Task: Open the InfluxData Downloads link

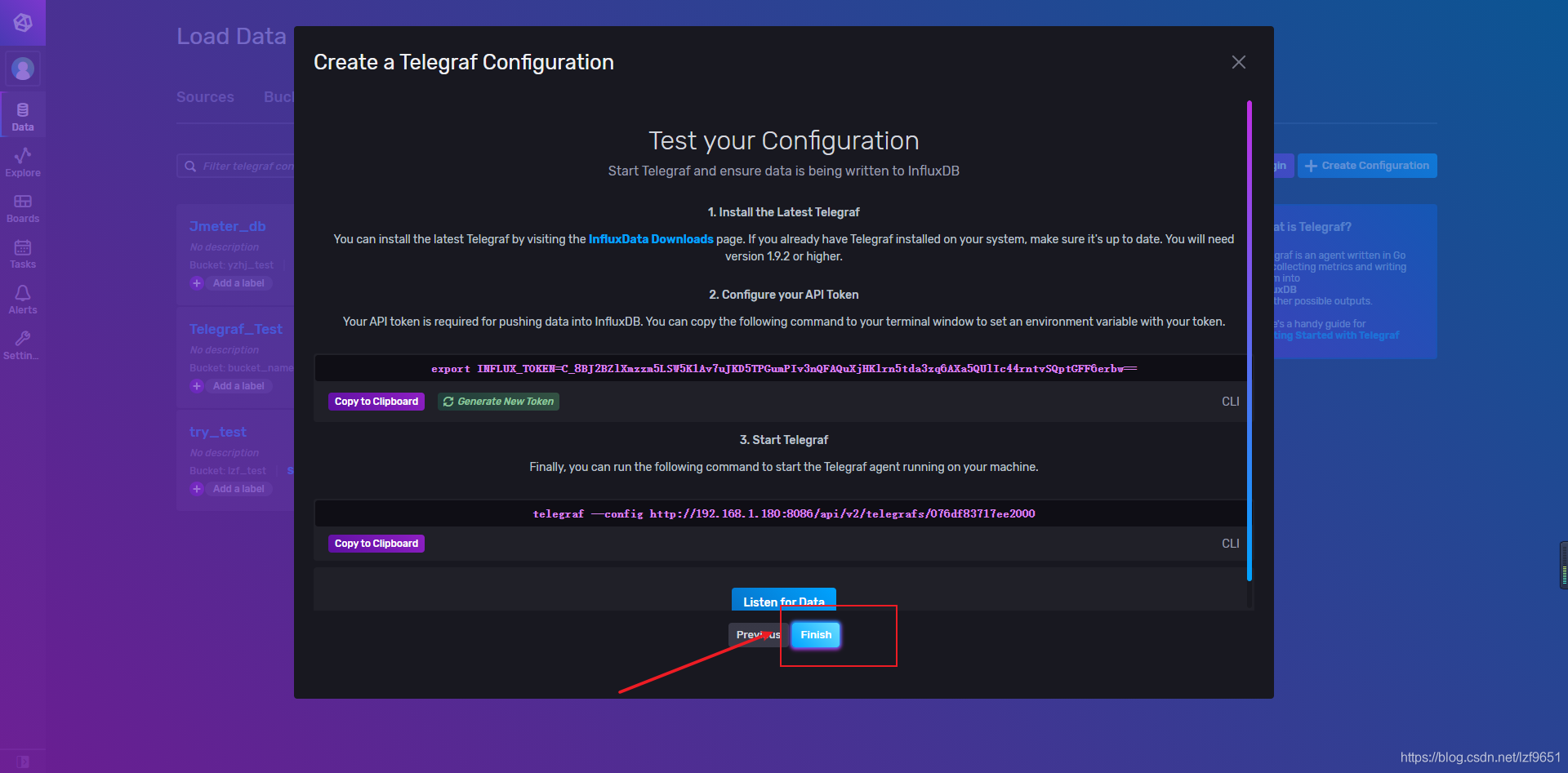Action: (651, 239)
